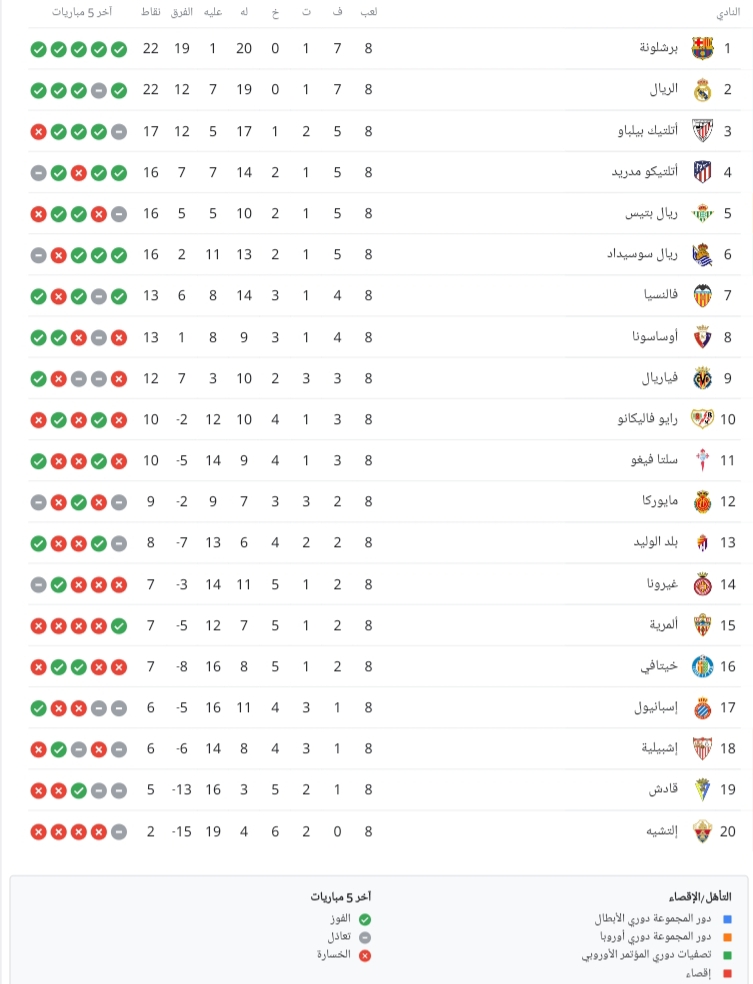The width and height of the screenshot is (753, 984).
Task: Open the برشلونة team name link
Action: [x=659, y=48]
